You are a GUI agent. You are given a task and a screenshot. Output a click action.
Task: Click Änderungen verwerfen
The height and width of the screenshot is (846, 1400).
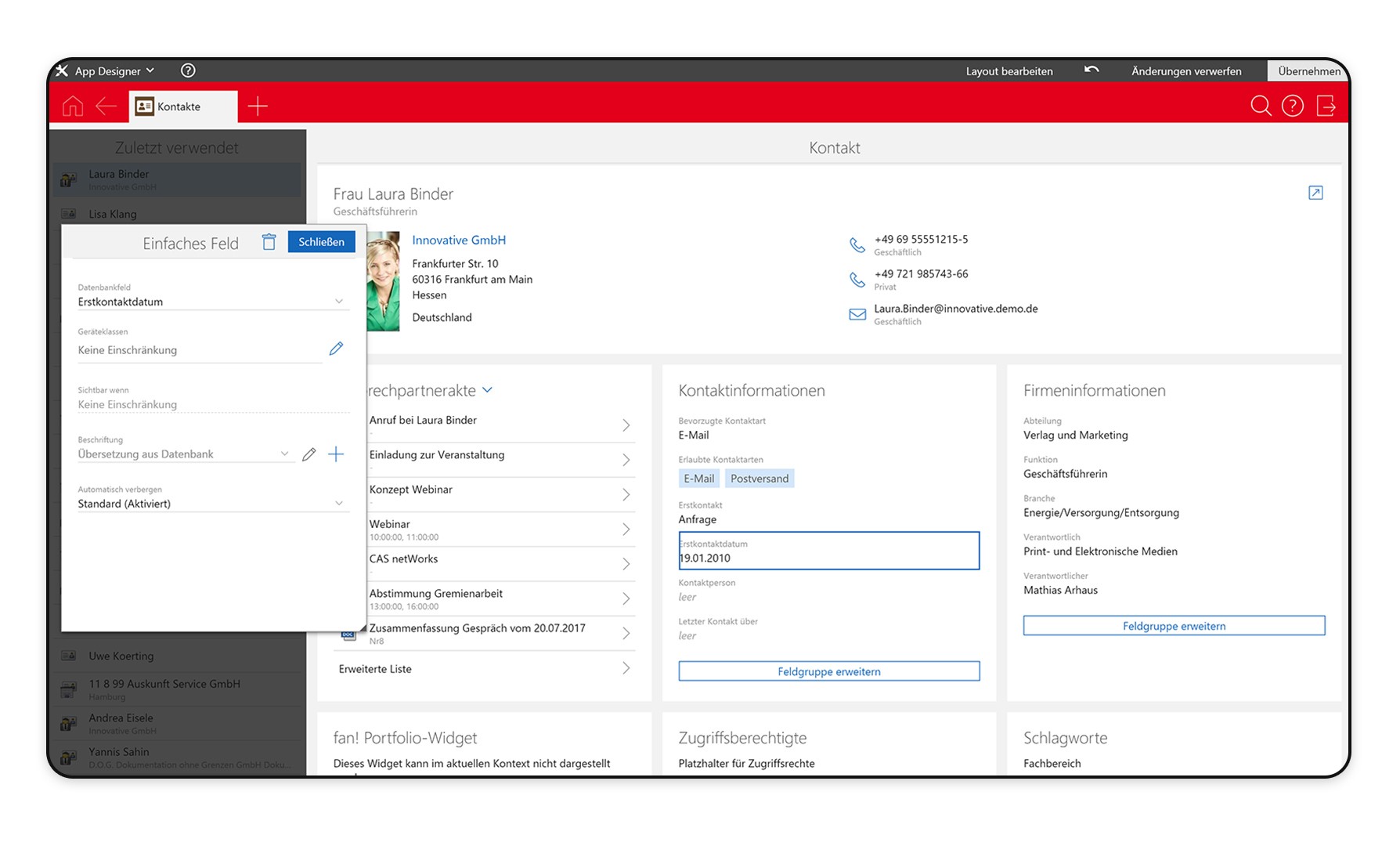[x=1186, y=71]
